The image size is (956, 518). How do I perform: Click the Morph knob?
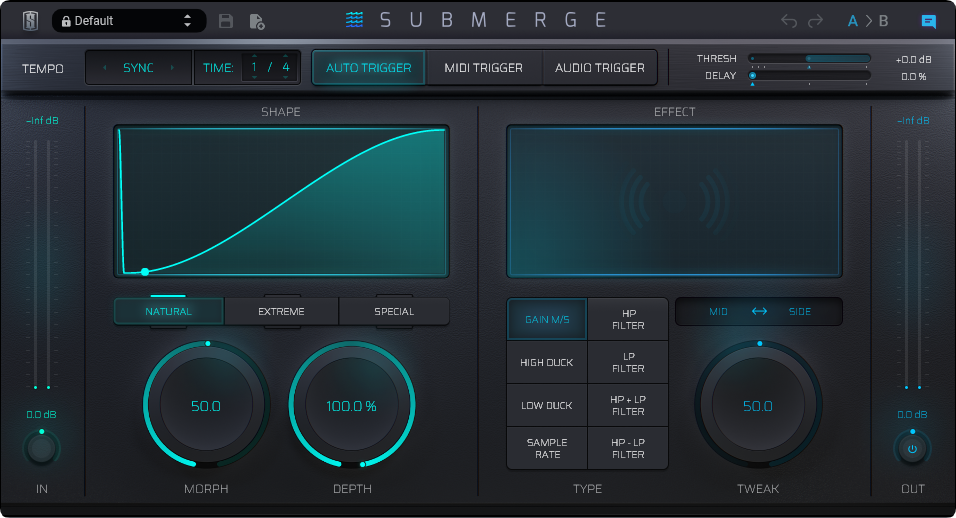206,405
